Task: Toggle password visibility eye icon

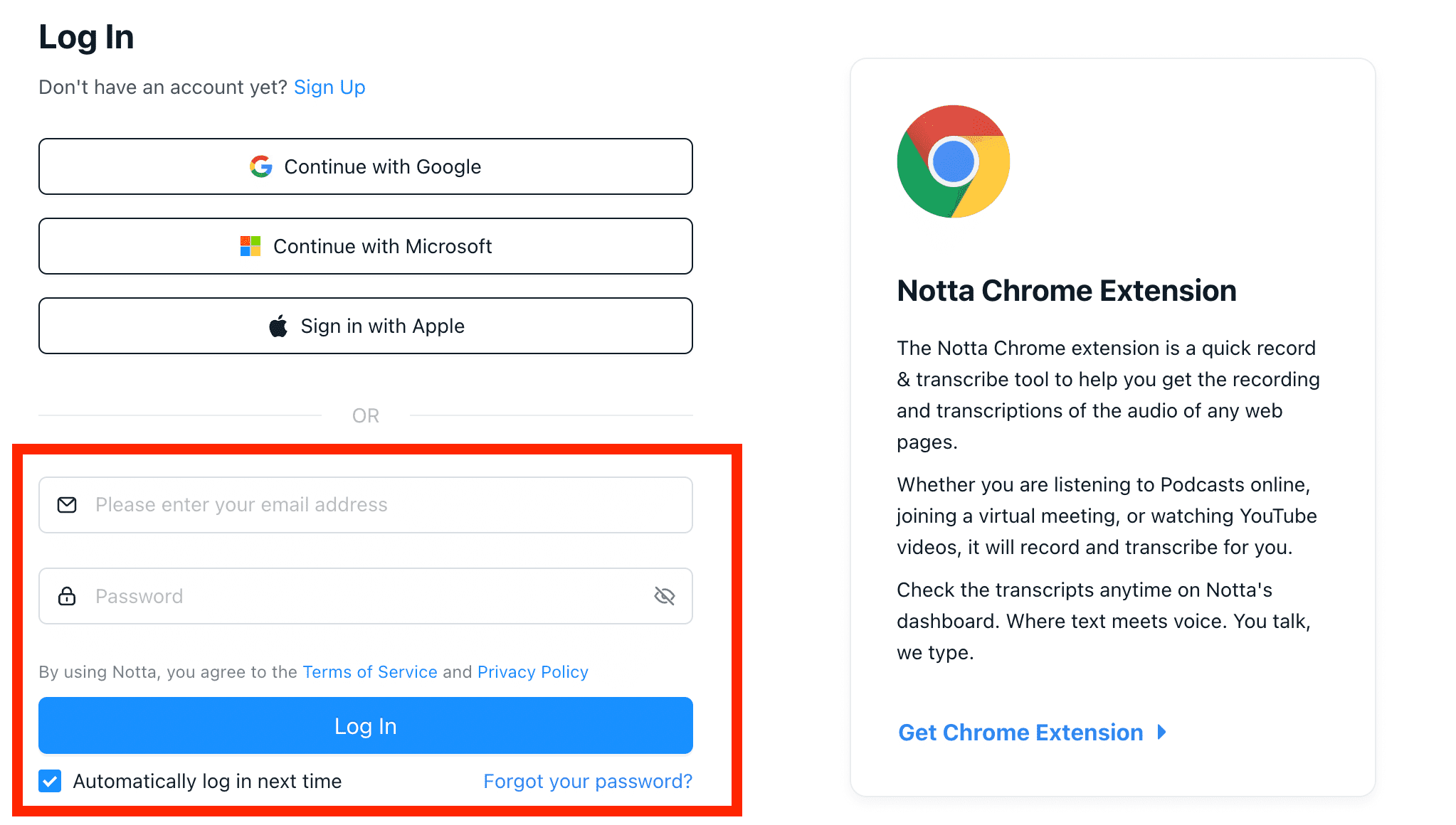Action: point(665,596)
